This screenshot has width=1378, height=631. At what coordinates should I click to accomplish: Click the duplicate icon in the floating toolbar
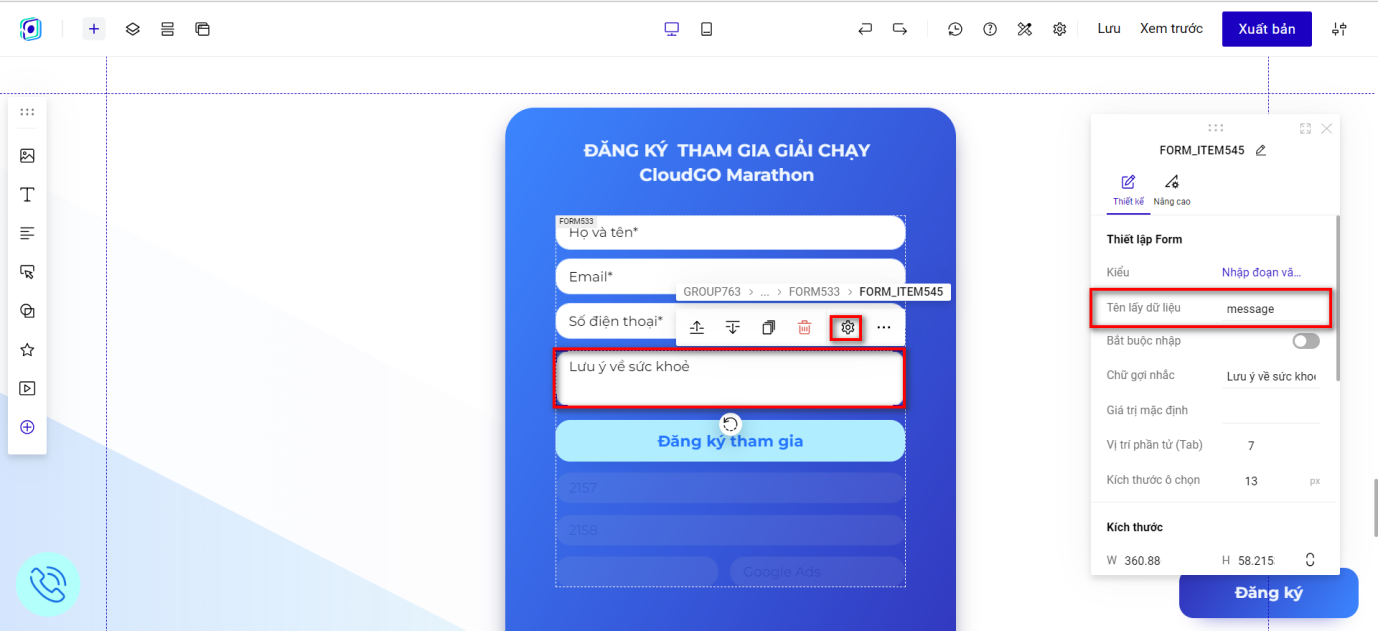767,327
